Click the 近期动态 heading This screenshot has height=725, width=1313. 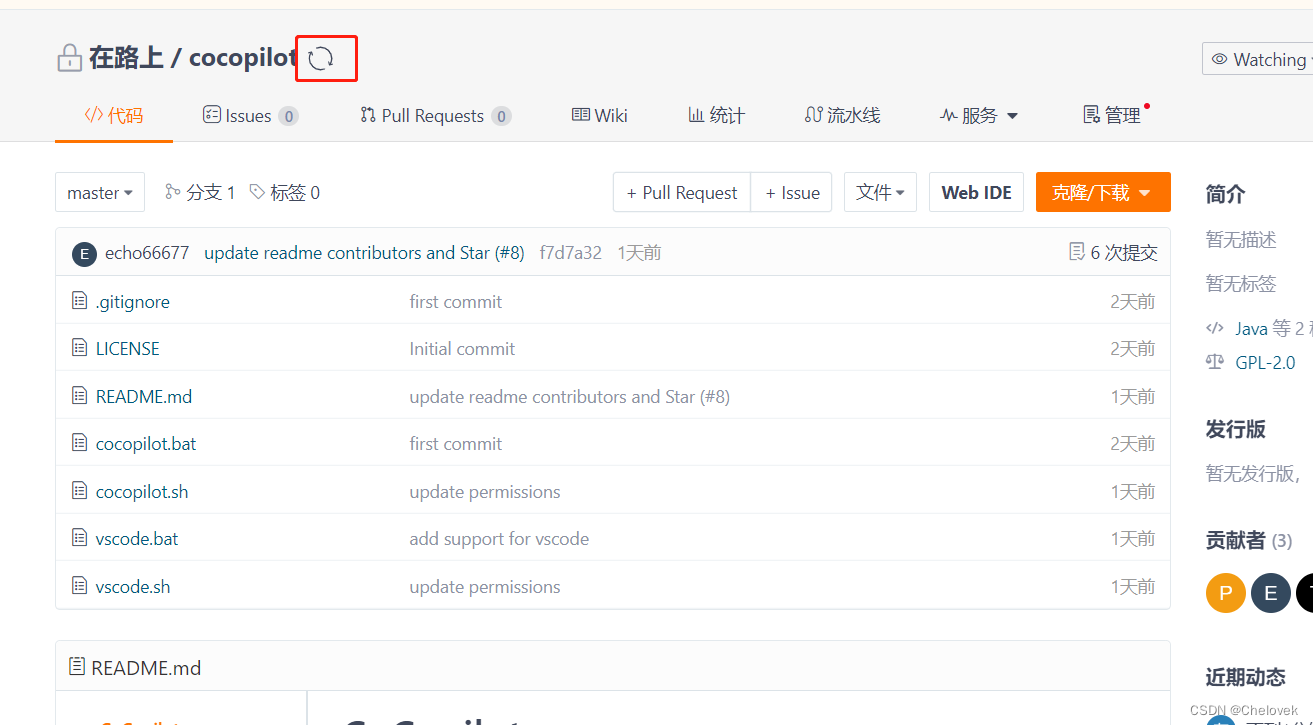point(1246,677)
